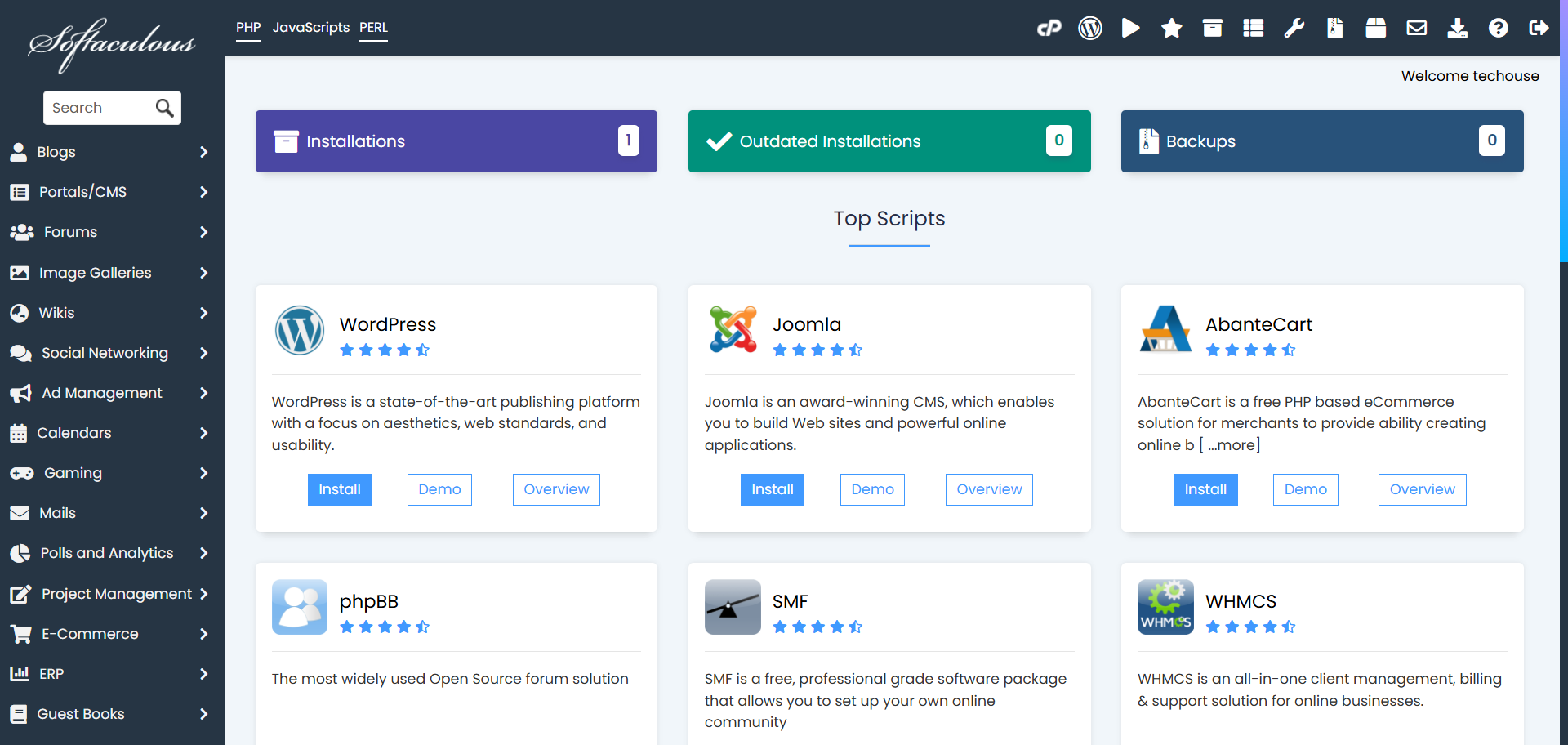View the Joomla demo
1568x745 pixels.
(872, 489)
